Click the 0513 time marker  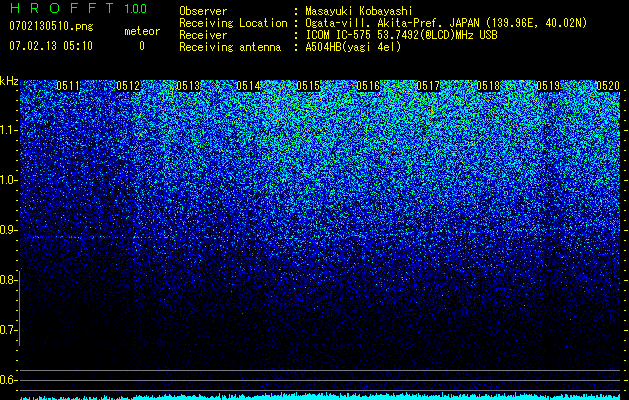pyautogui.click(x=188, y=86)
